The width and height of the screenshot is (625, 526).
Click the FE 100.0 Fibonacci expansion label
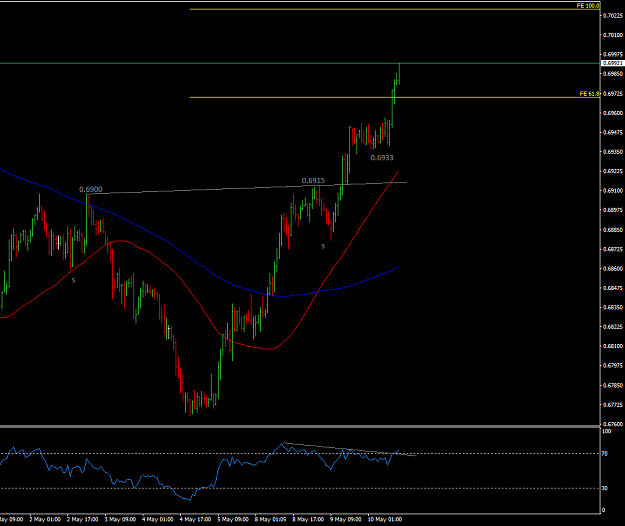[x=588, y=6]
